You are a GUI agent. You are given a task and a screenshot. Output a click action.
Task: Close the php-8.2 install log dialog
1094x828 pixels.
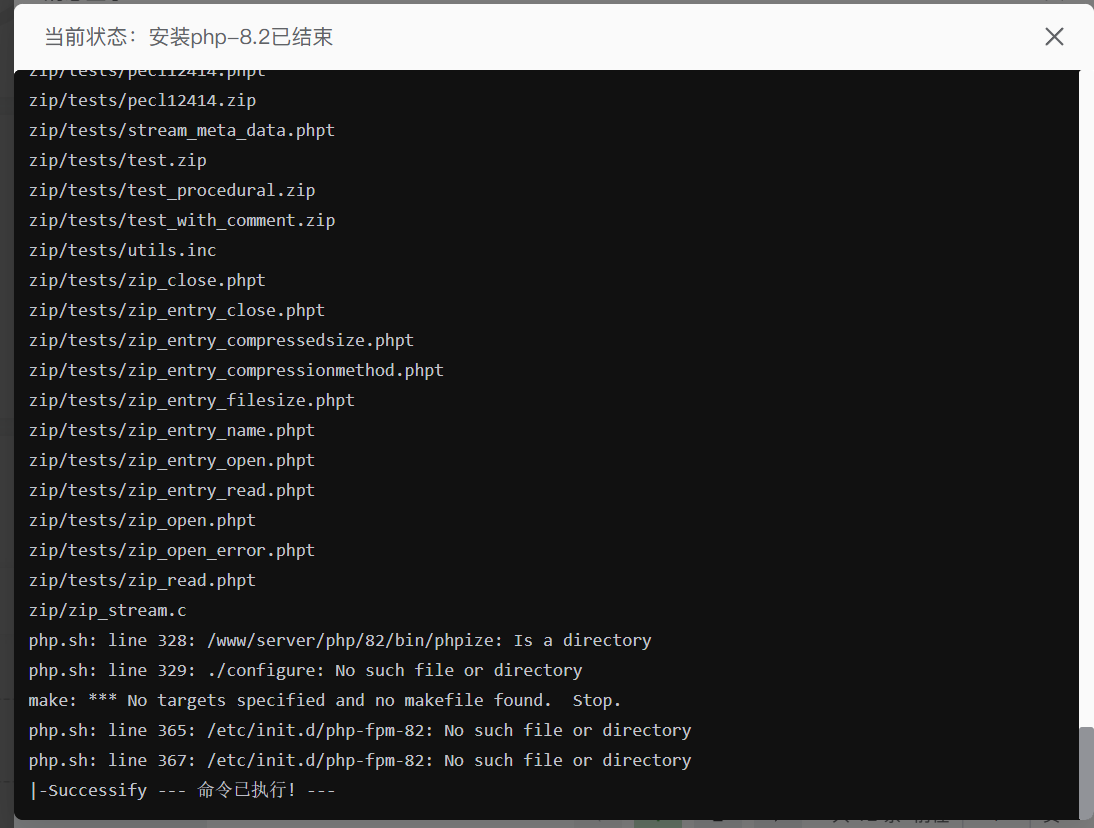[1054, 37]
